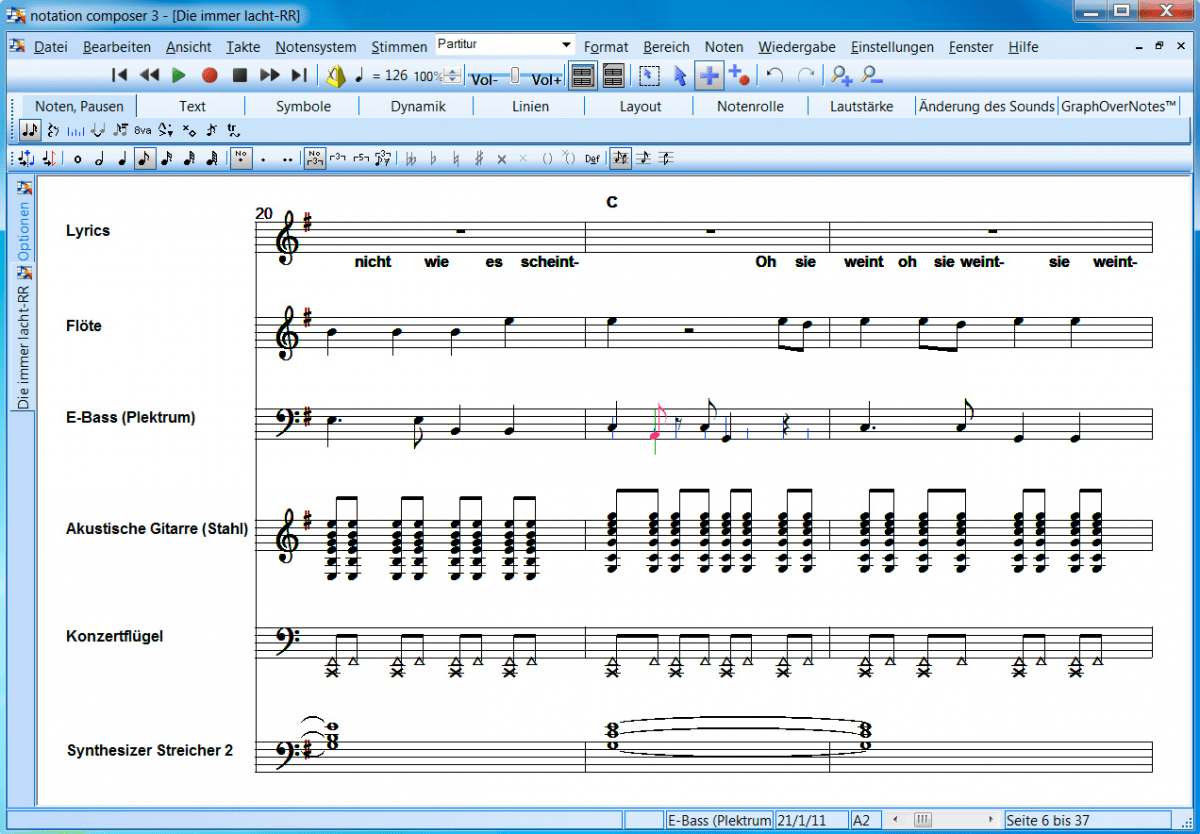The height and width of the screenshot is (834, 1200).
Task: Select the region selection tool with dashed rectangle
Action: tap(650, 75)
